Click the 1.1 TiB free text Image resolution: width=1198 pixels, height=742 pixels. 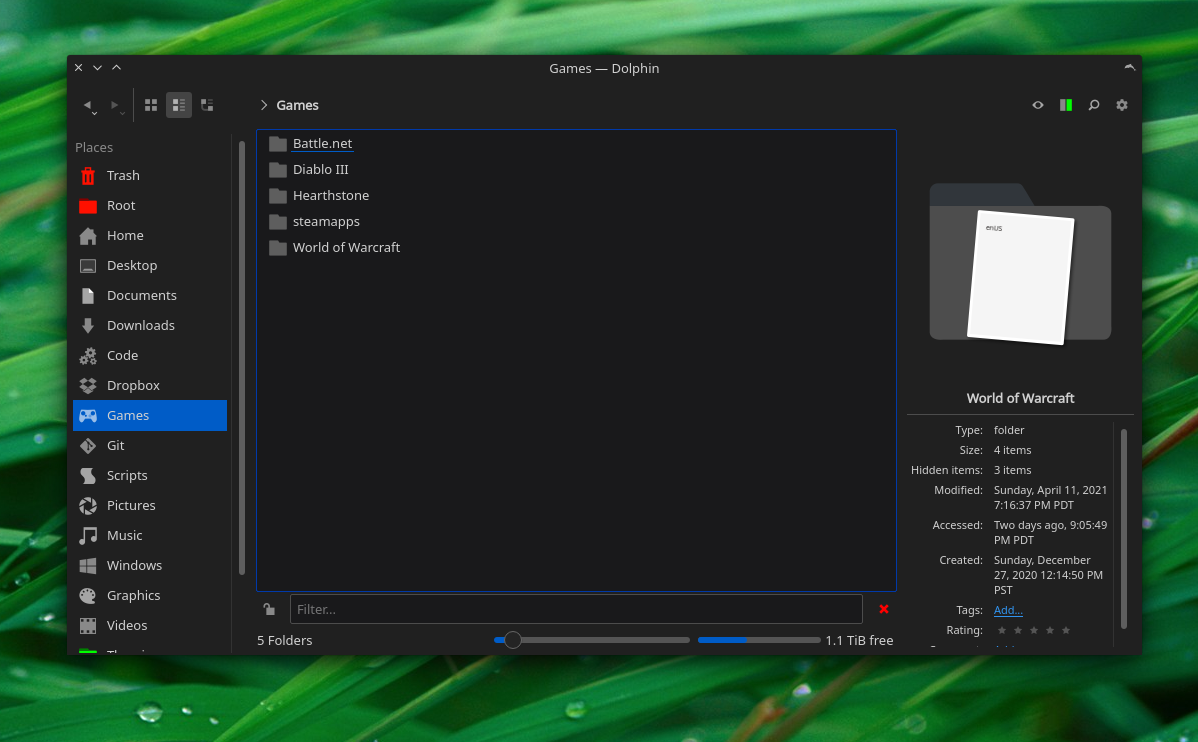click(859, 640)
